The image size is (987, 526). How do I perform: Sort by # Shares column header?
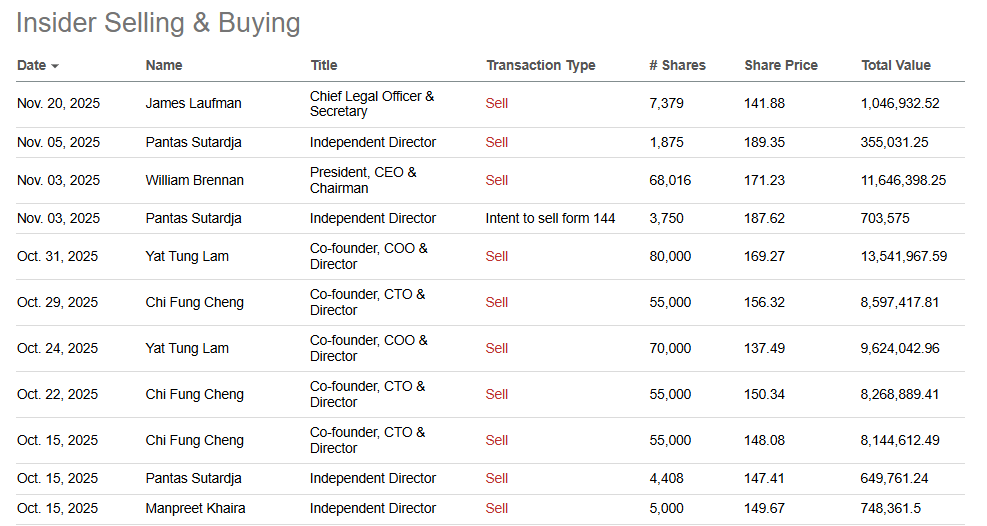click(x=677, y=65)
